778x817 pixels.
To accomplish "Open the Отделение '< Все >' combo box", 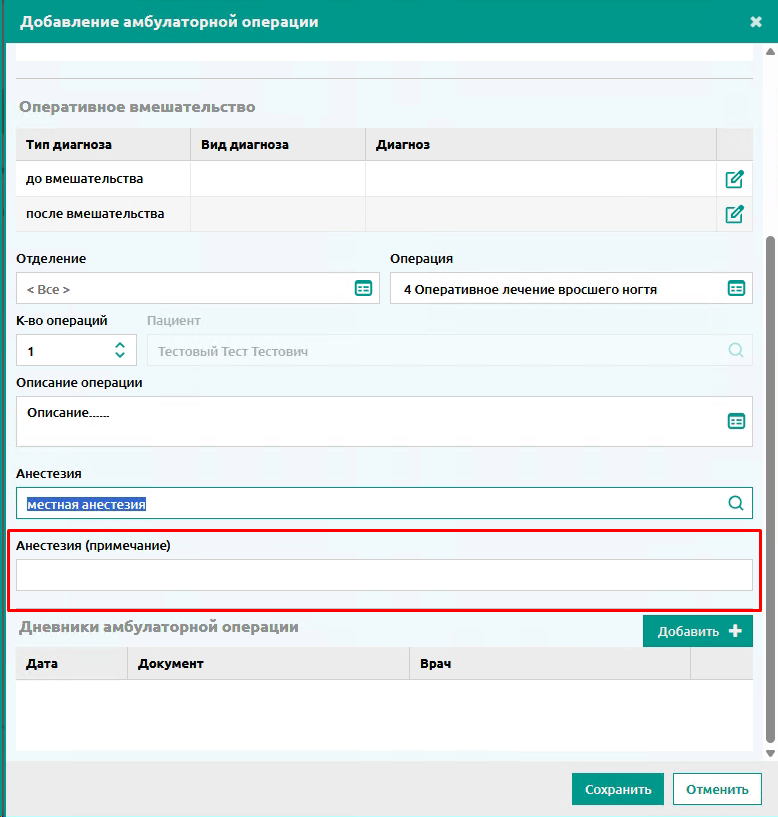I will [197, 288].
